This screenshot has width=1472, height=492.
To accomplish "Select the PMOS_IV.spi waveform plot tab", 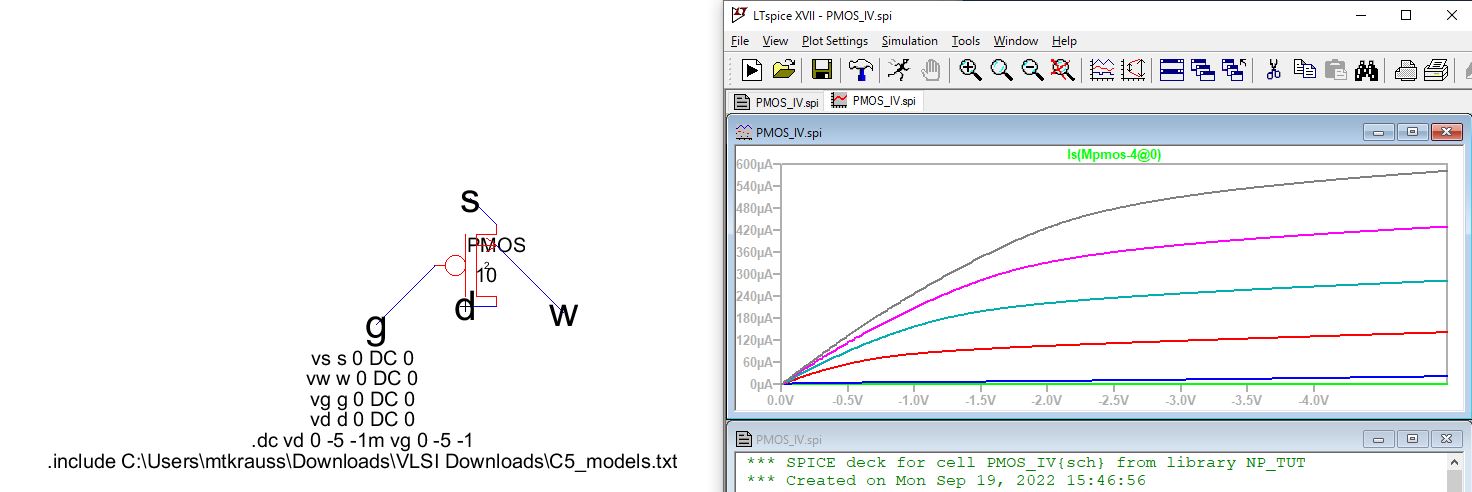I will click(875, 101).
